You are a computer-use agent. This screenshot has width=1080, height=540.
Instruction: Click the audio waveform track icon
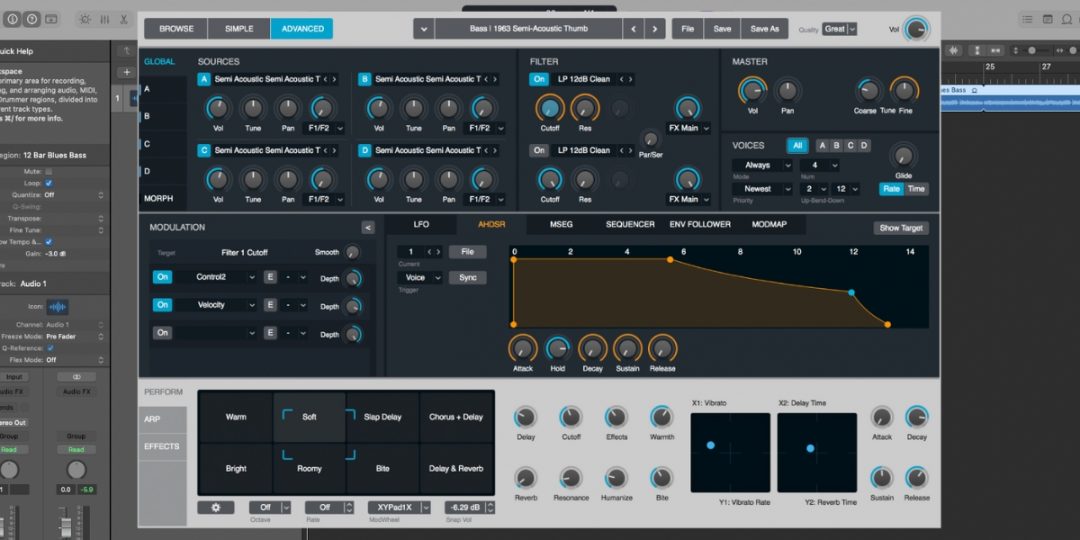pyautogui.click(x=57, y=307)
